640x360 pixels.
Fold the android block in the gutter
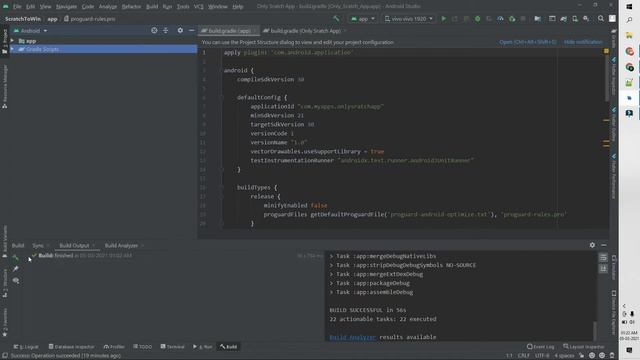(221, 71)
